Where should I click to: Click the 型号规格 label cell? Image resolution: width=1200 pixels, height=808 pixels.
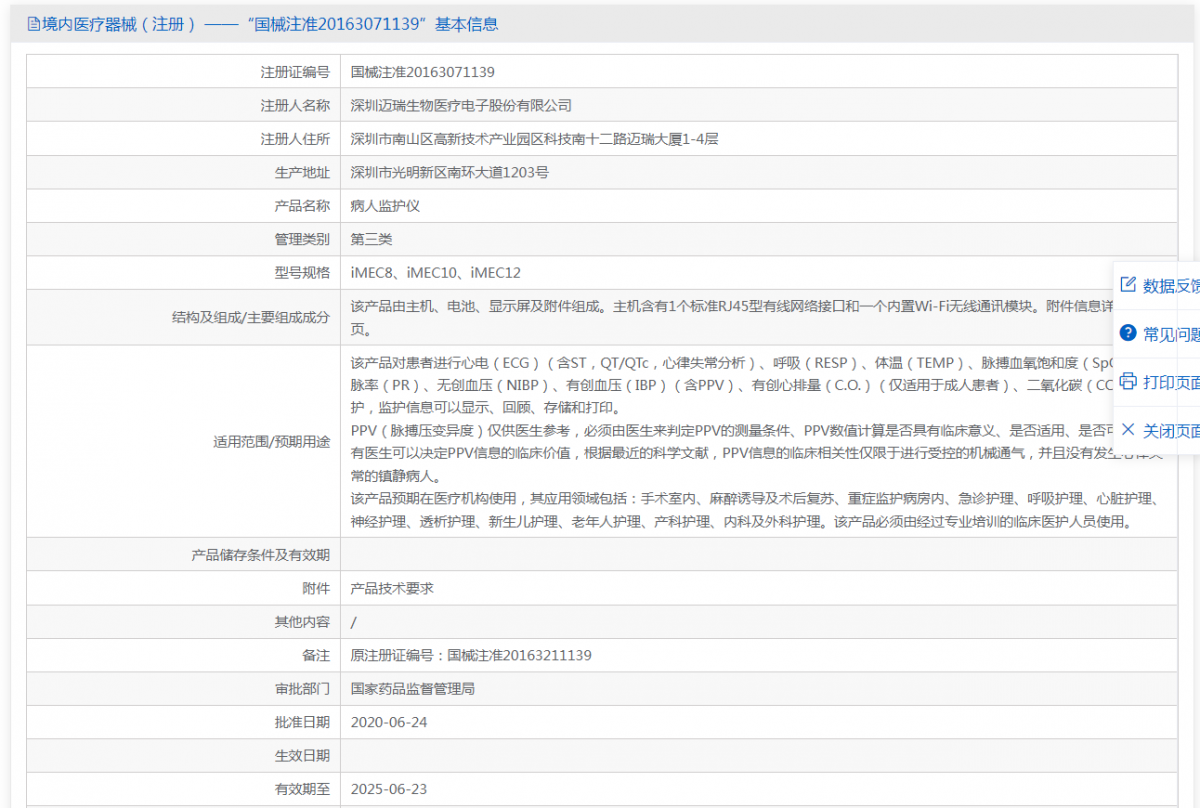(x=183, y=273)
